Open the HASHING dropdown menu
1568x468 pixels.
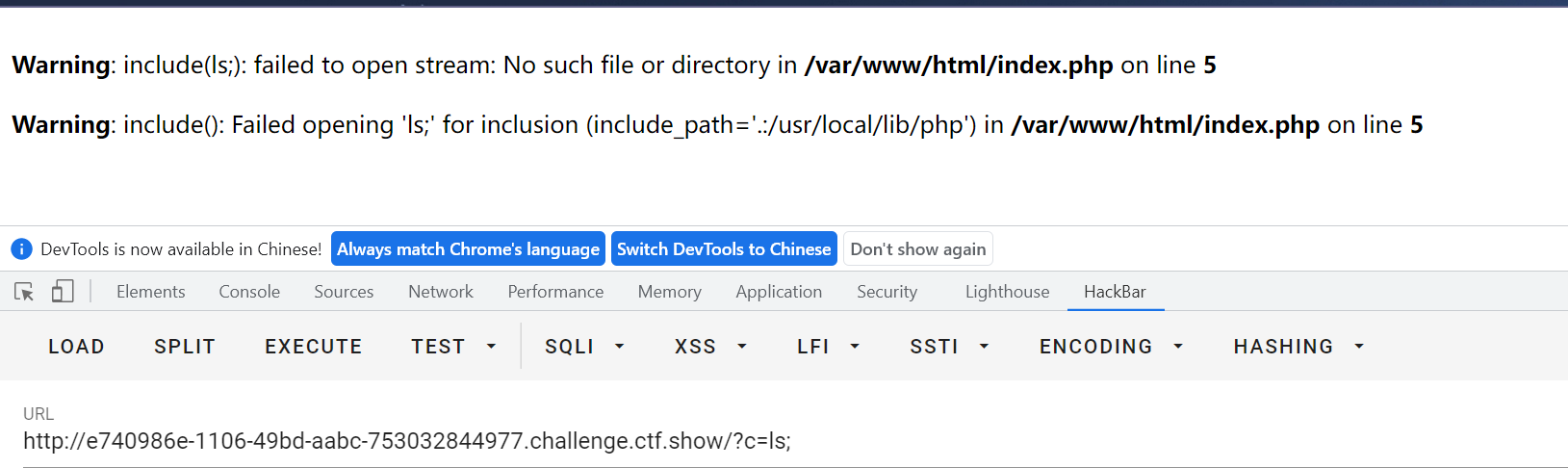click(1298, 347)
